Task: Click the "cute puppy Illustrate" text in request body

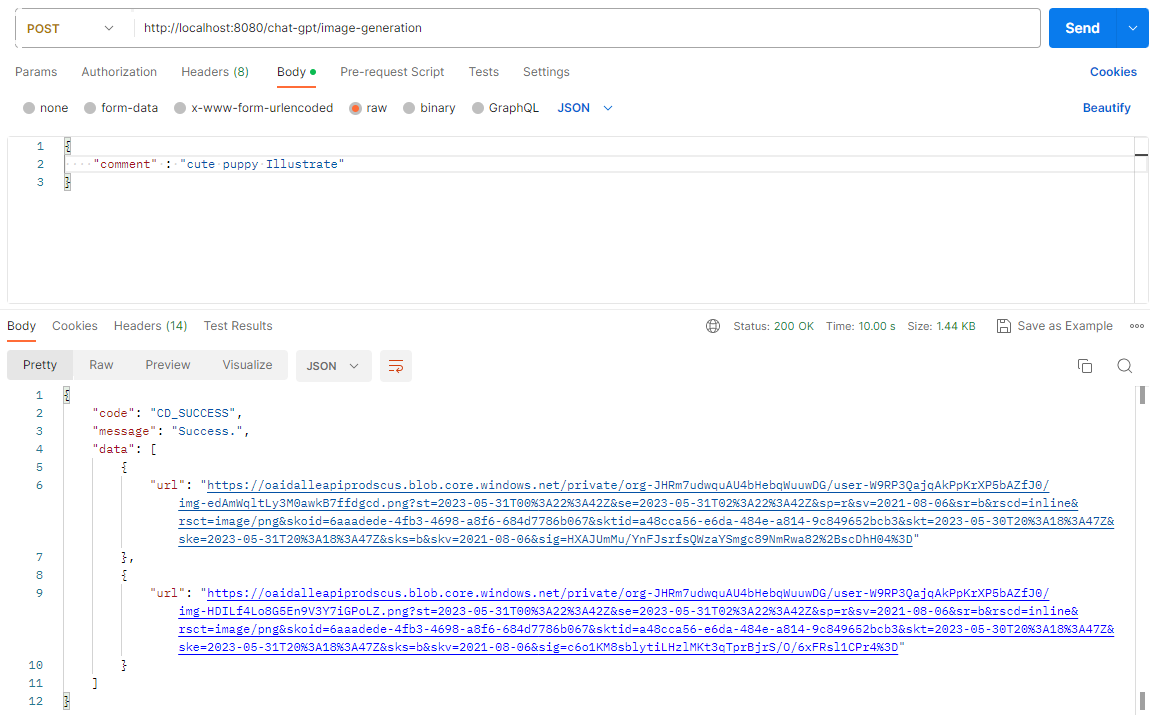Action: (x=263, y=164)
